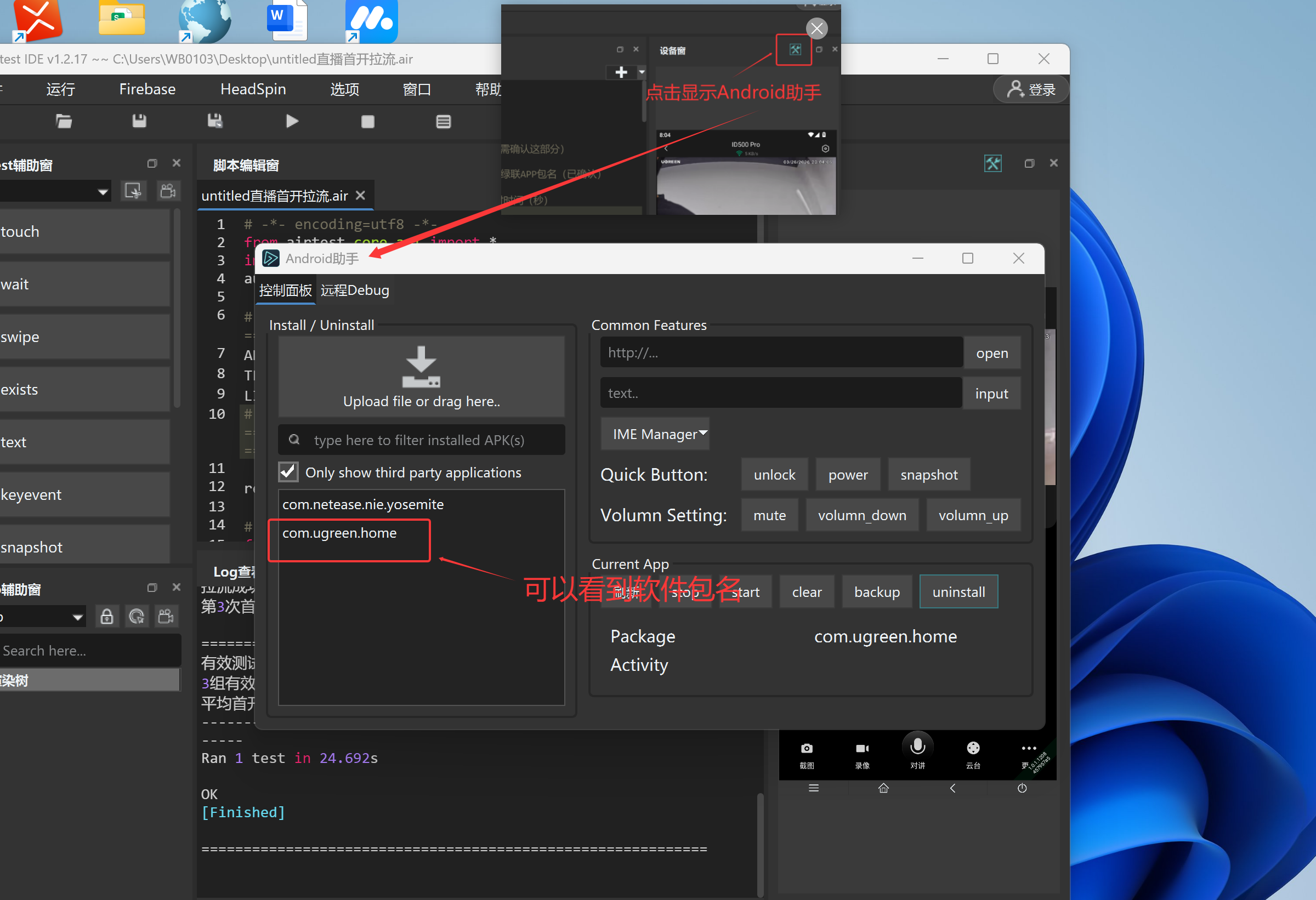Click the open folder toolbar icon
This screenshot has height=900, width=1316.
[64, 121]
